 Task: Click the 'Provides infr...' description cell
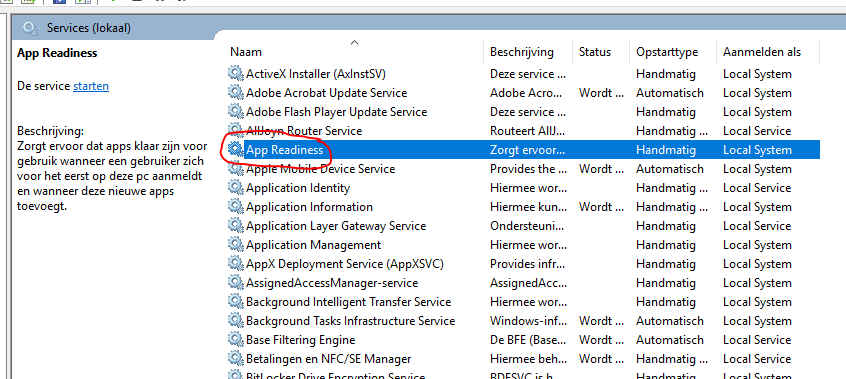click(528, 263)
